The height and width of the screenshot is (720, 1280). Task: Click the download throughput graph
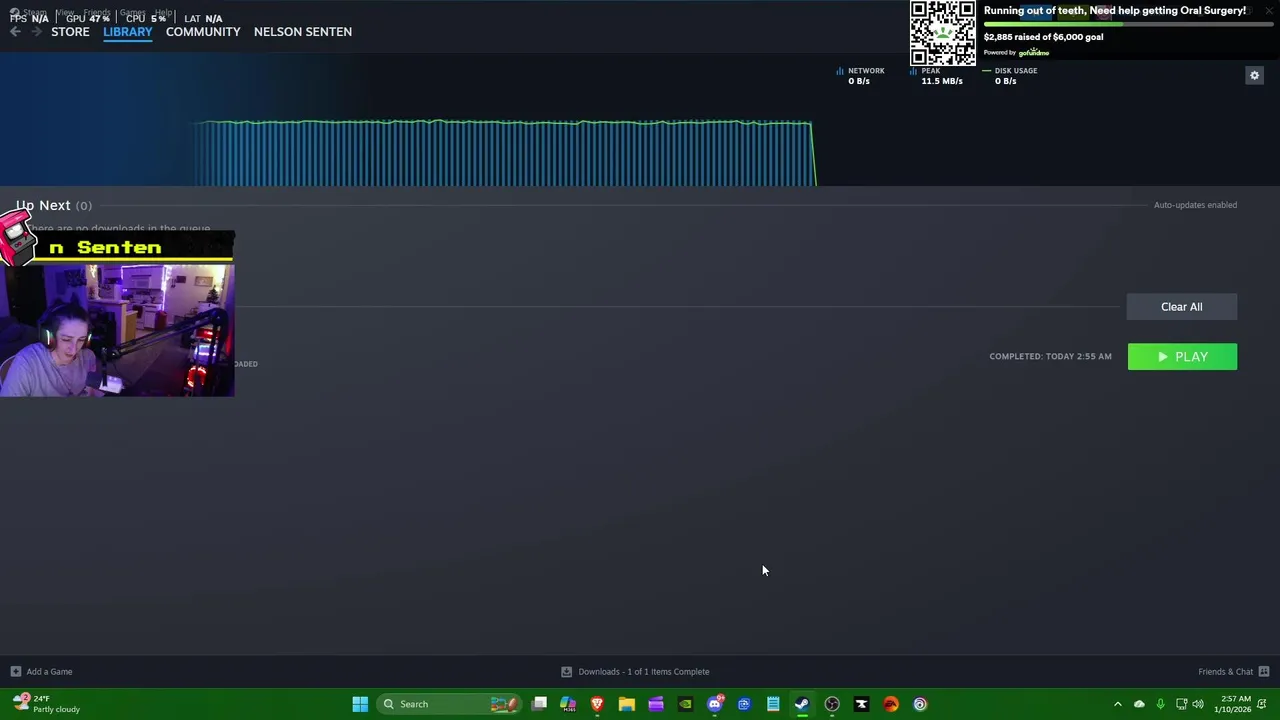pos(505,153)
